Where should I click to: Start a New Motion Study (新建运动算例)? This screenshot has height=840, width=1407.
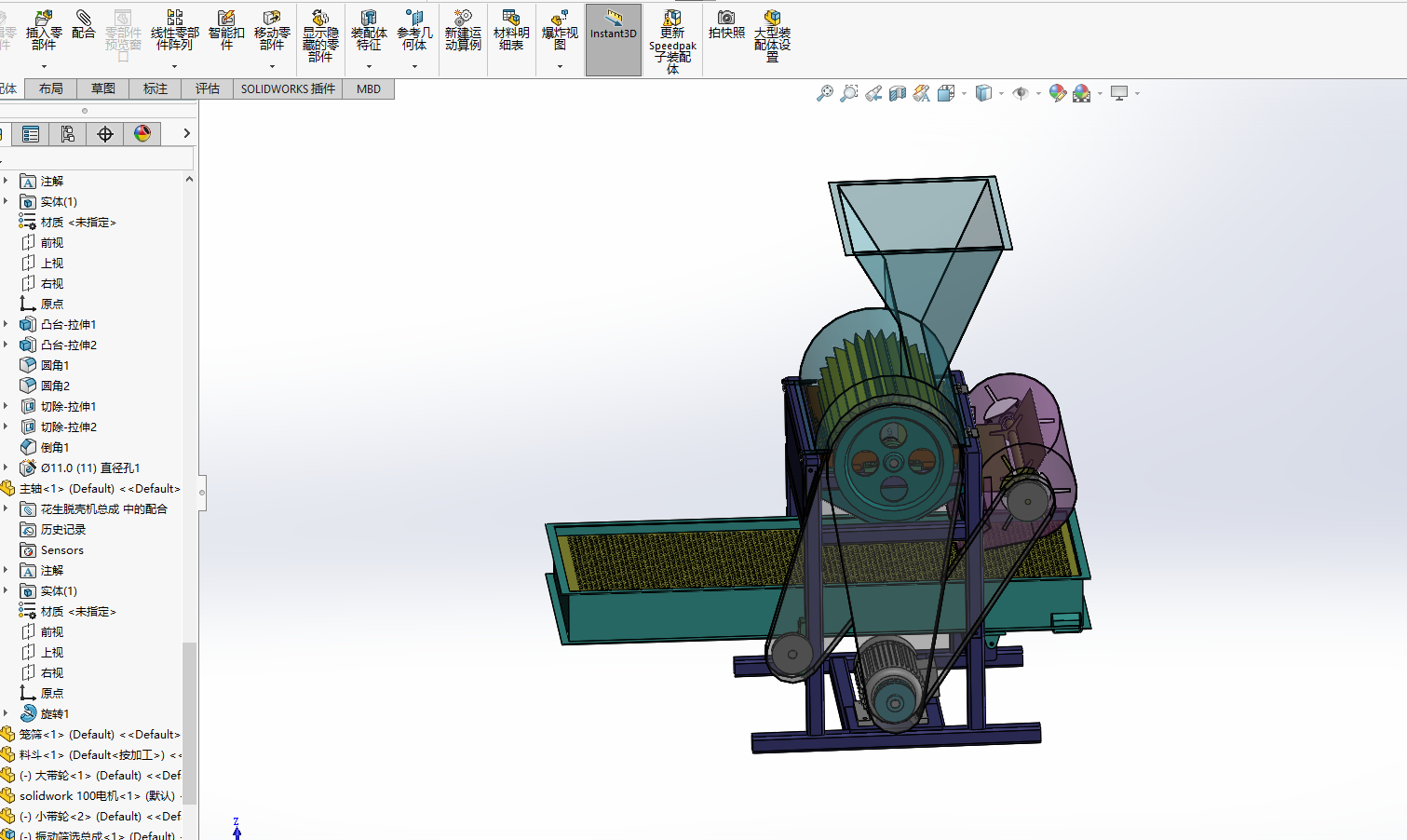point(463,31)
